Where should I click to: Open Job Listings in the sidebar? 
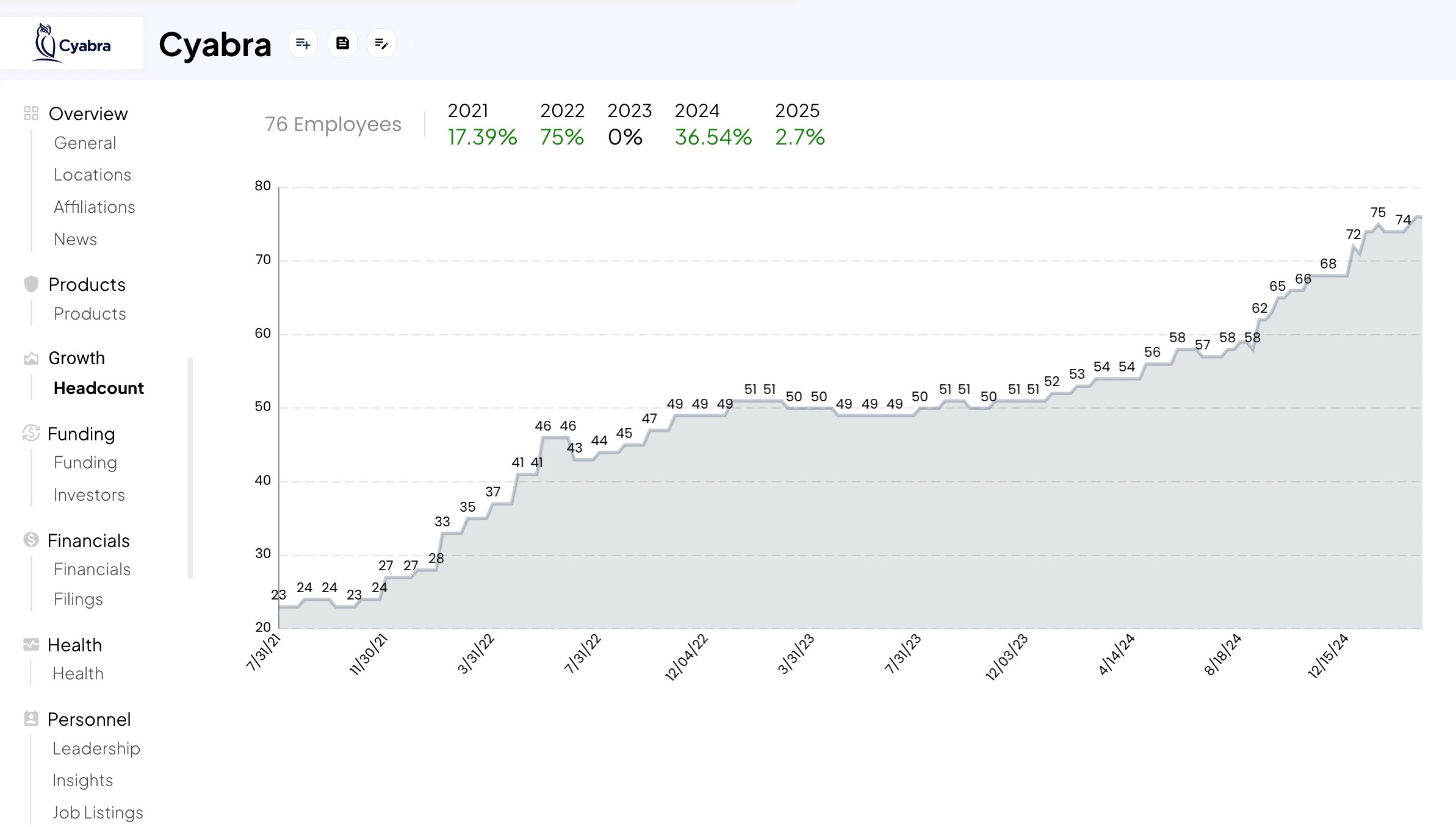pos(98,812)
